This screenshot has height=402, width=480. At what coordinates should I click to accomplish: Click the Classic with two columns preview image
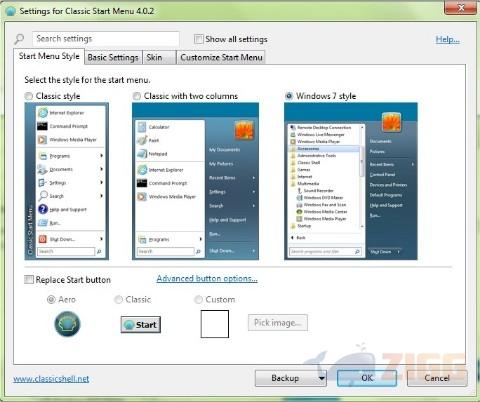click(195, 181)
